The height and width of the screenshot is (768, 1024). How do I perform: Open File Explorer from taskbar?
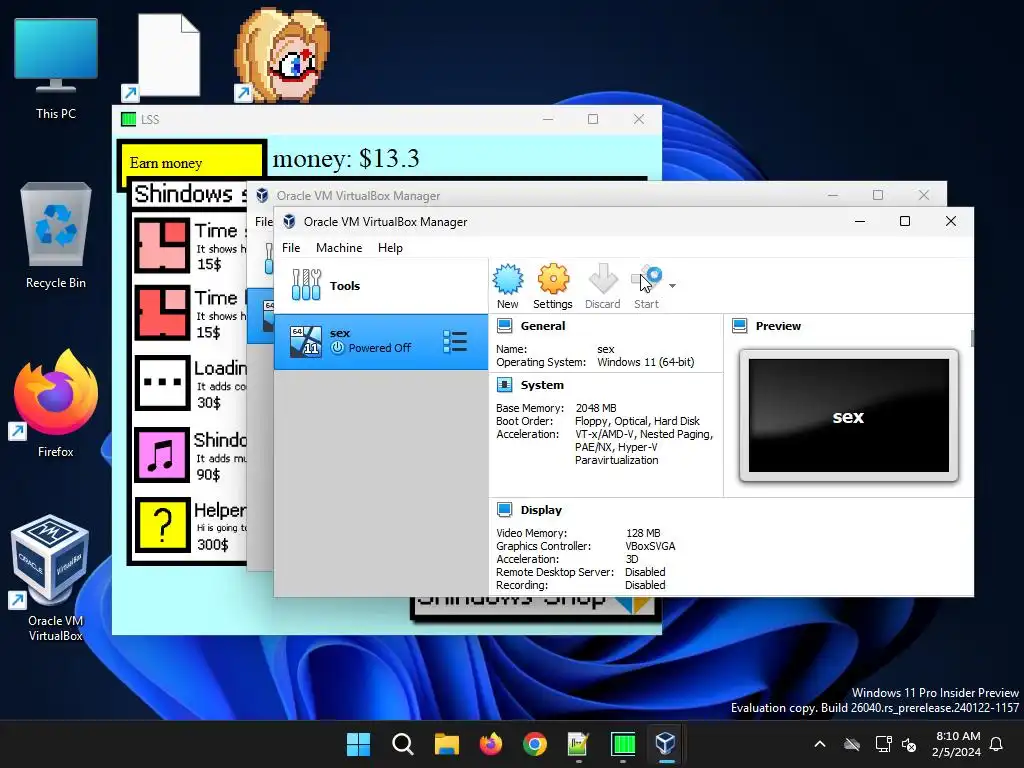[447, 744]
